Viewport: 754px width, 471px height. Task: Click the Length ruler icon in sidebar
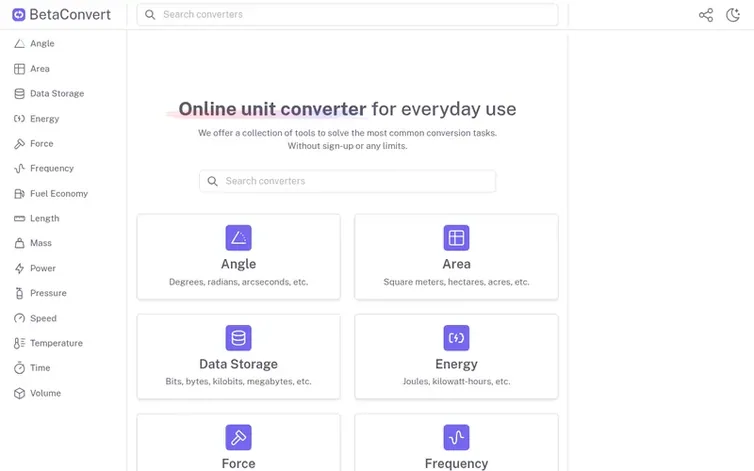point(19,218)
